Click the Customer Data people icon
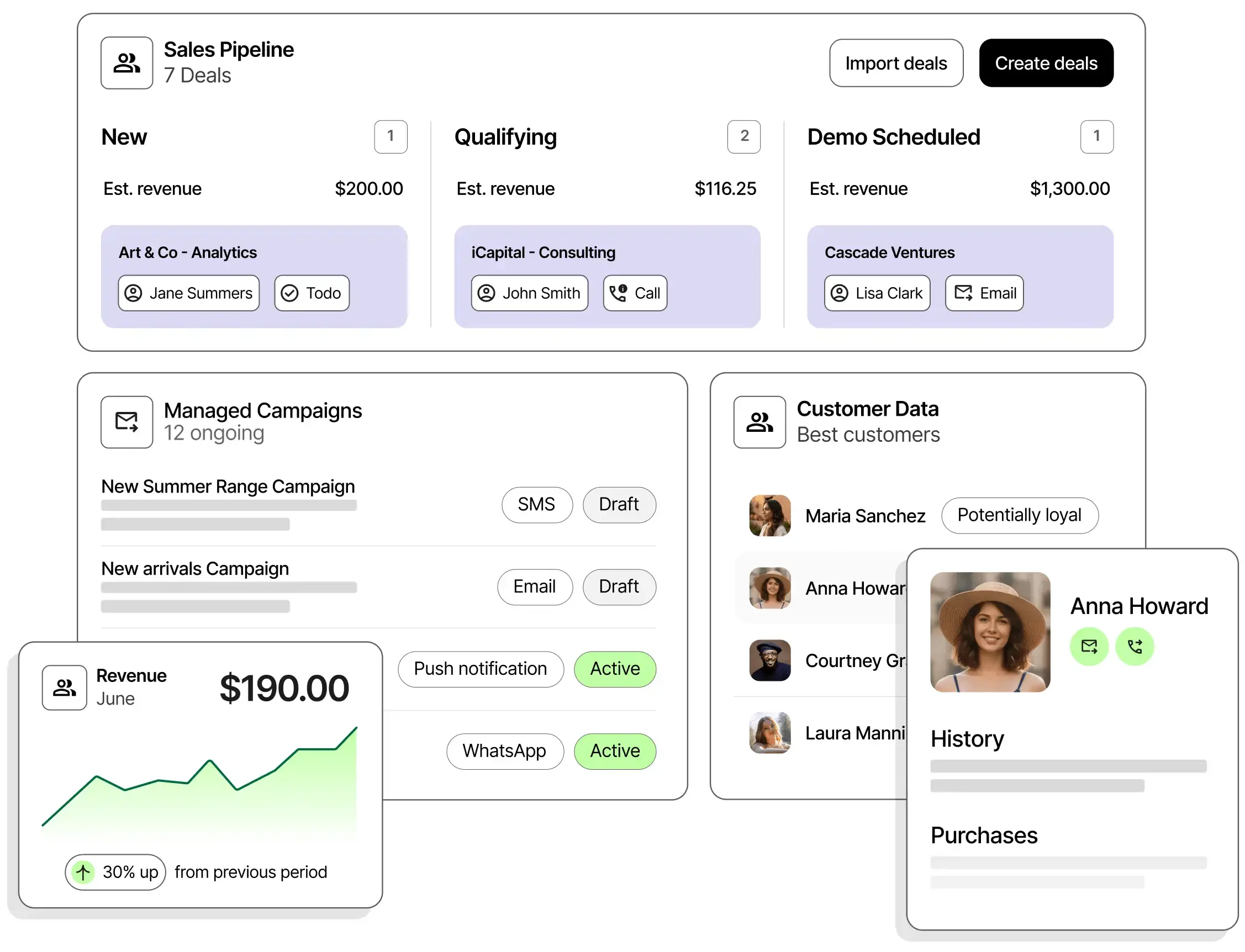1245x952 pixels. [x=759, y=422]
